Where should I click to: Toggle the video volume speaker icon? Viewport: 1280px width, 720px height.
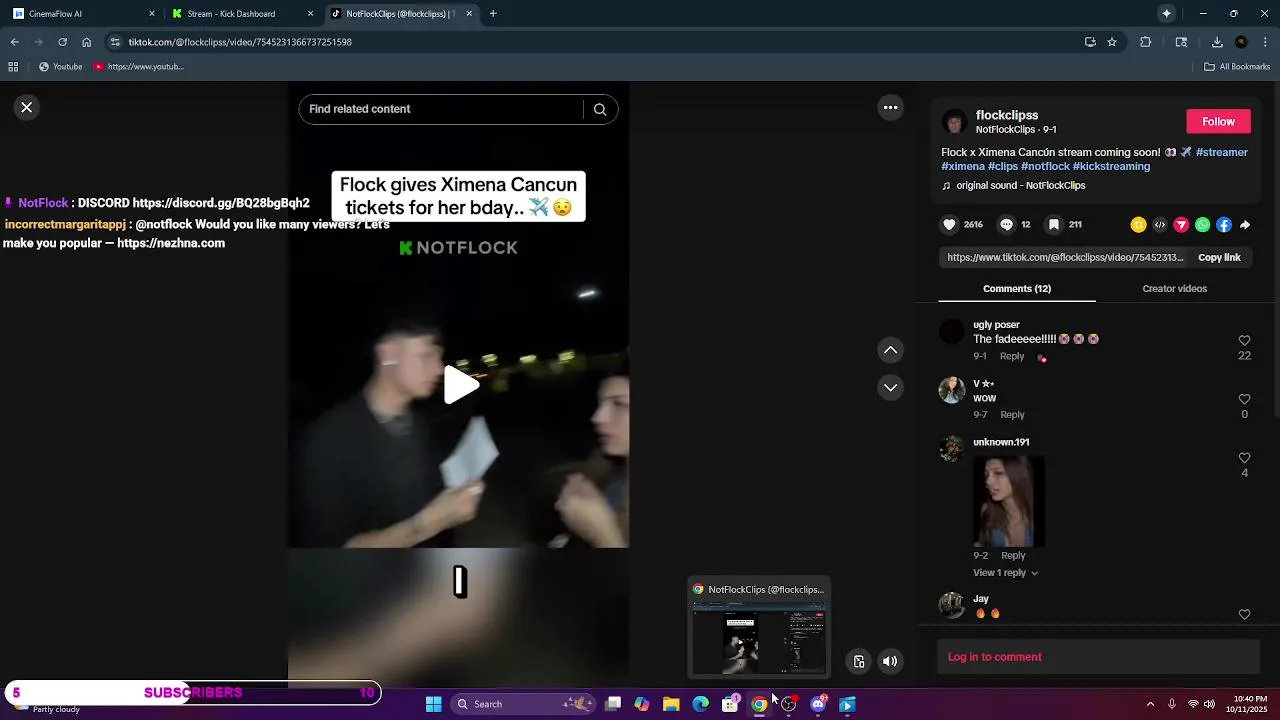coord(889,661)
